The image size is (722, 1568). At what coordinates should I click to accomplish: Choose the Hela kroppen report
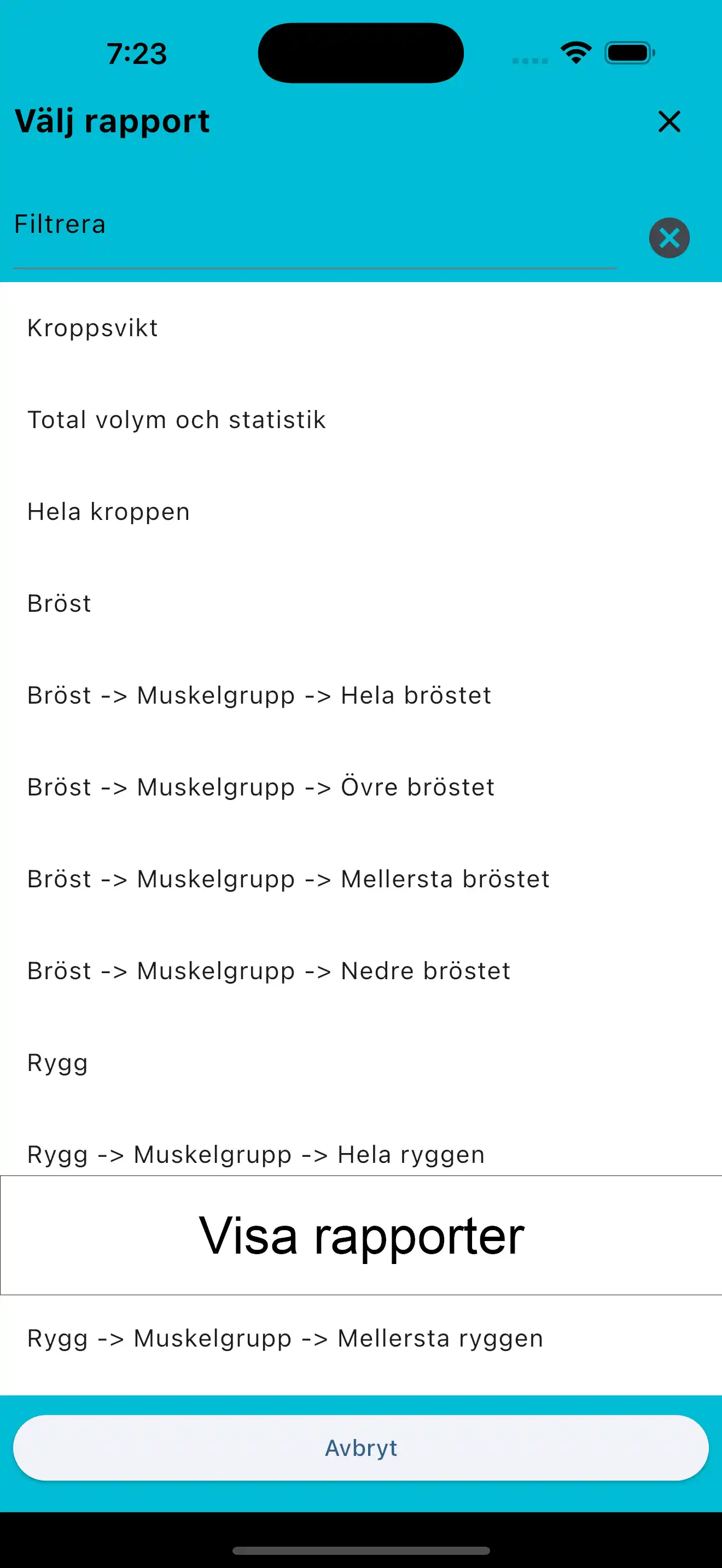pyautogui.click(x=109, y=511)
